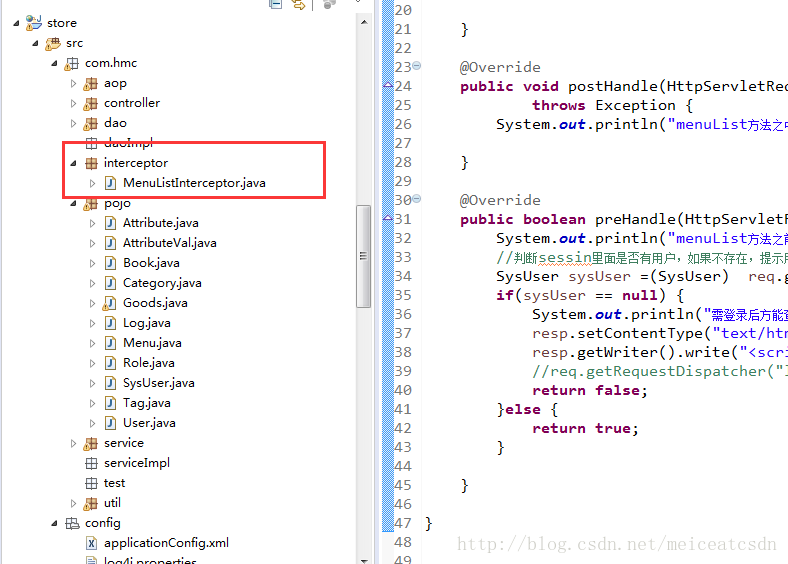
Task: Click Link with Editor toolbar icon
Action: 298,5
